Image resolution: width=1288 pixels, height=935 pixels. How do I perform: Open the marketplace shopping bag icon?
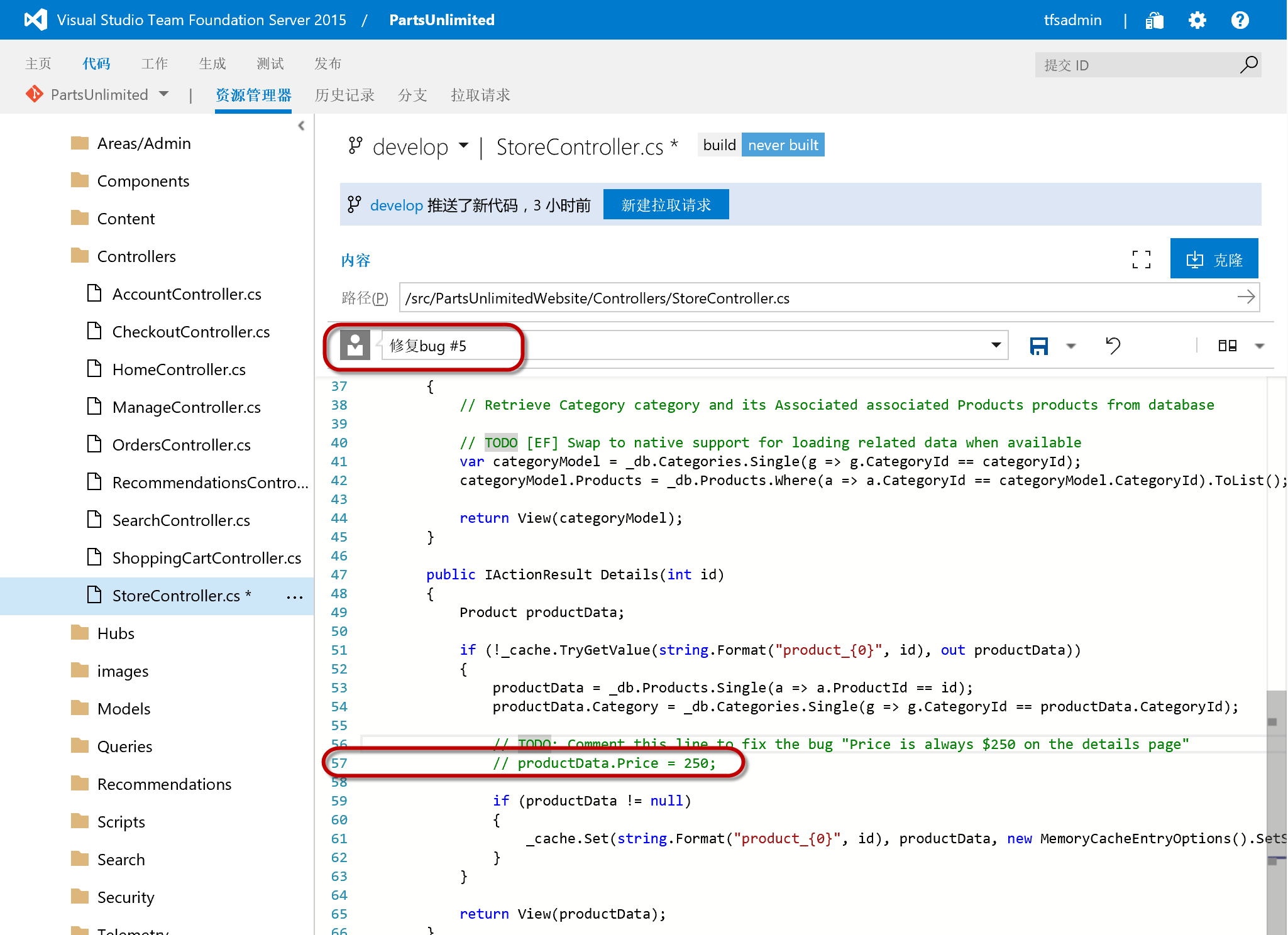pos(1155,20)
